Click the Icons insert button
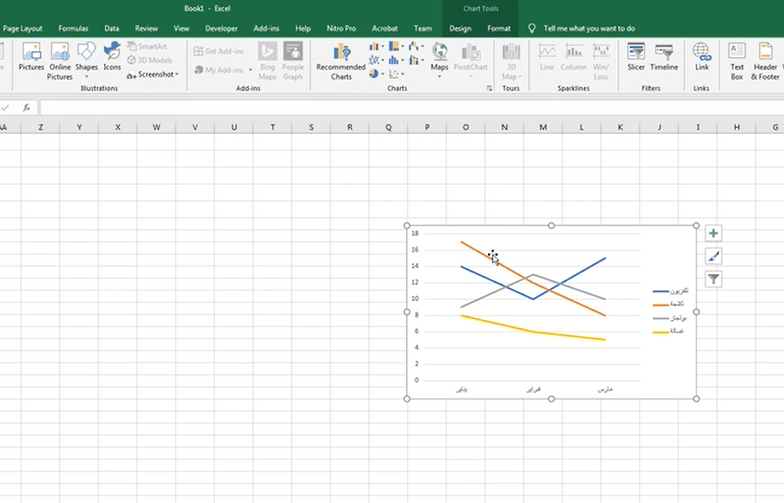Screen dimensions: 784x503 point(112,58)
